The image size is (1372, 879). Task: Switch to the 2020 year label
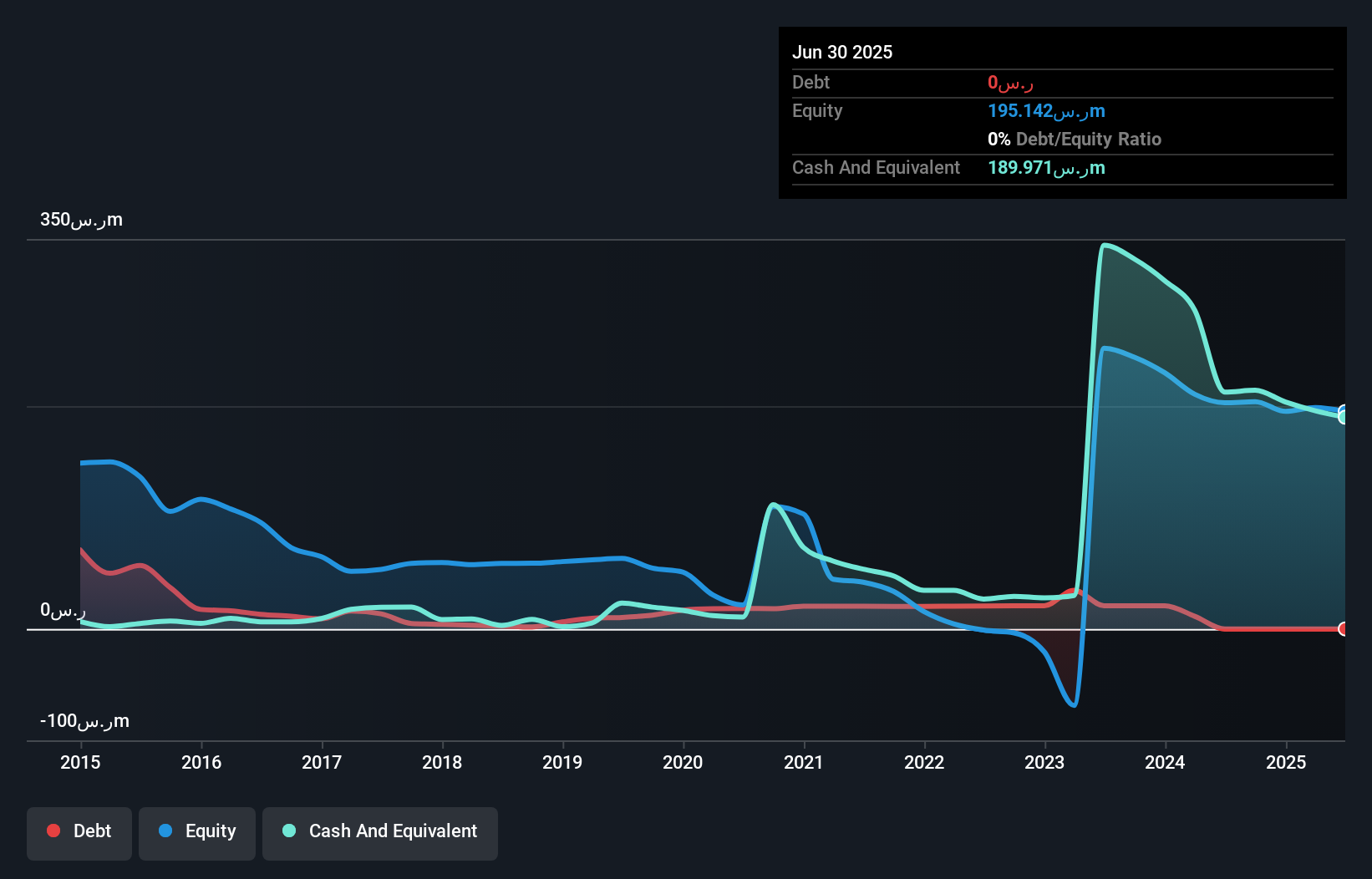click(683, 762)
